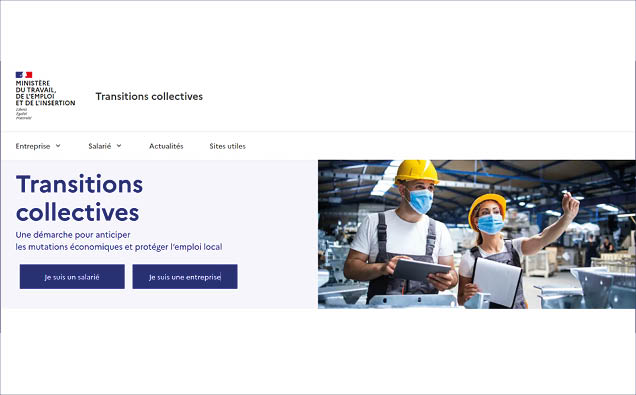
Task: Click the header site title 'Transitions collectives'
Action: tap(149, 97)
